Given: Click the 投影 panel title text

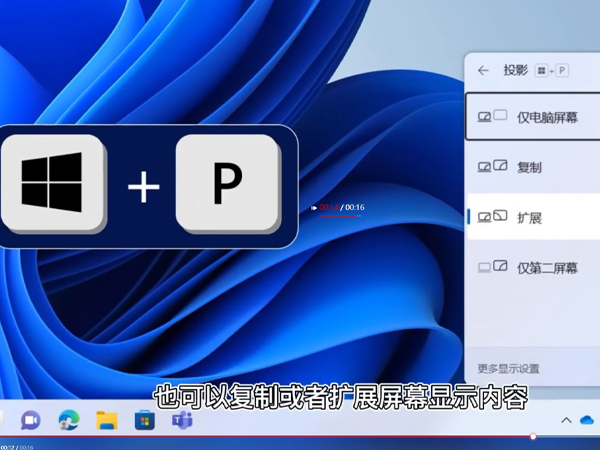Looking at the screenshot, I should (x=515, y=70).
